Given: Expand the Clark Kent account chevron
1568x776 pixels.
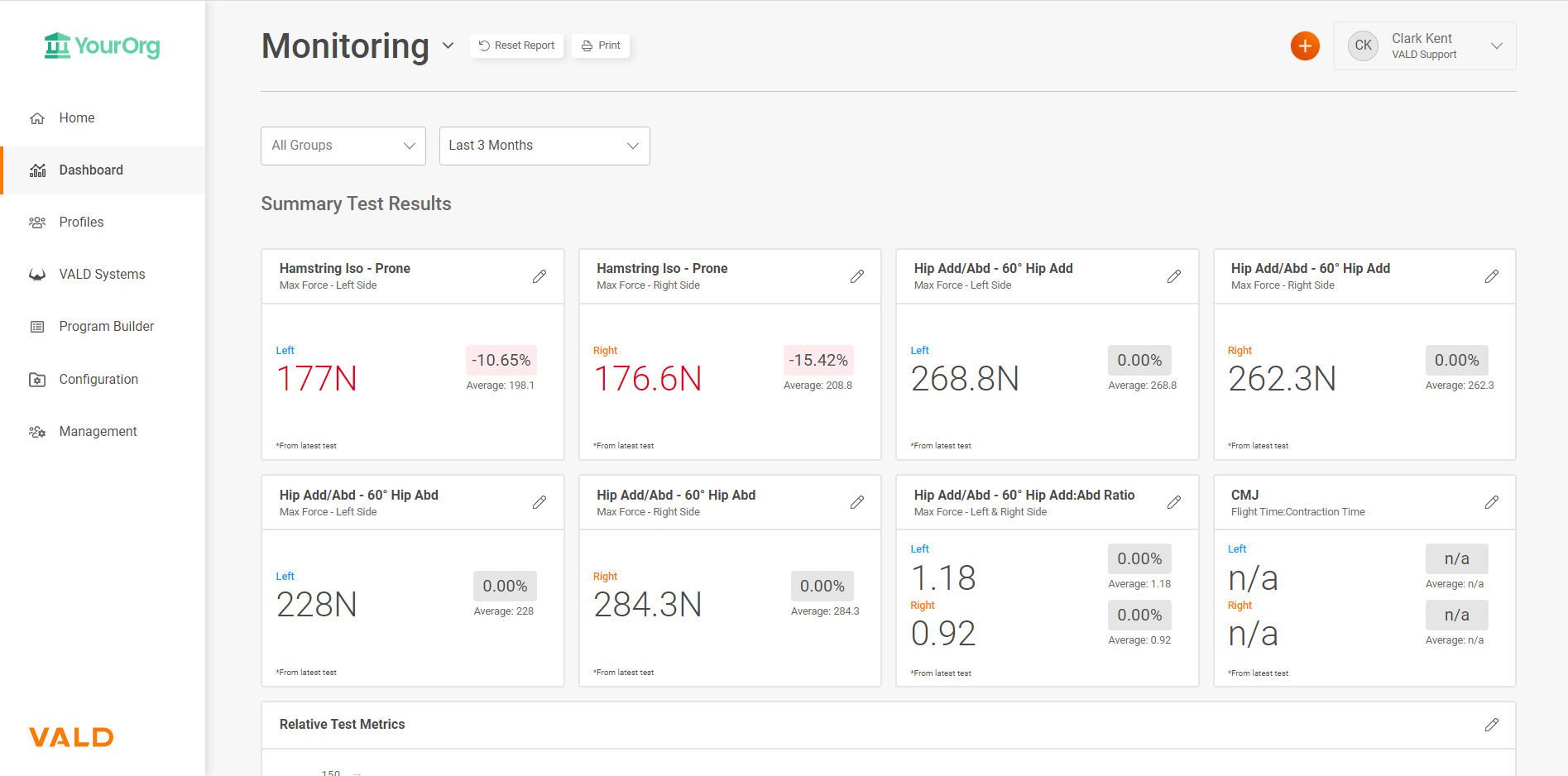Looking at the screenshot, I should [1496, 46].
